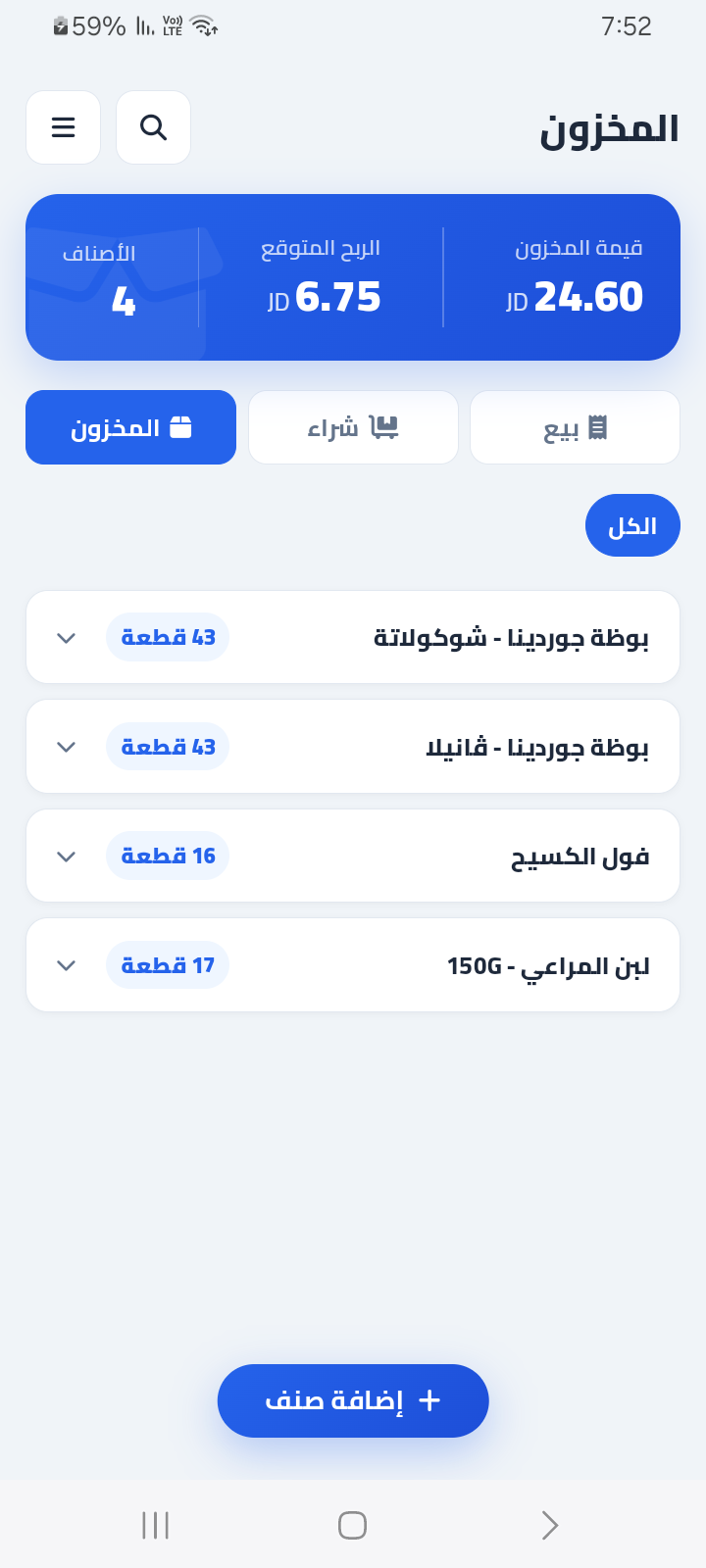Tap the 17 قطعة quantity badge
The height and width of the screenshot is (1568, 706).
click(168, 965)
